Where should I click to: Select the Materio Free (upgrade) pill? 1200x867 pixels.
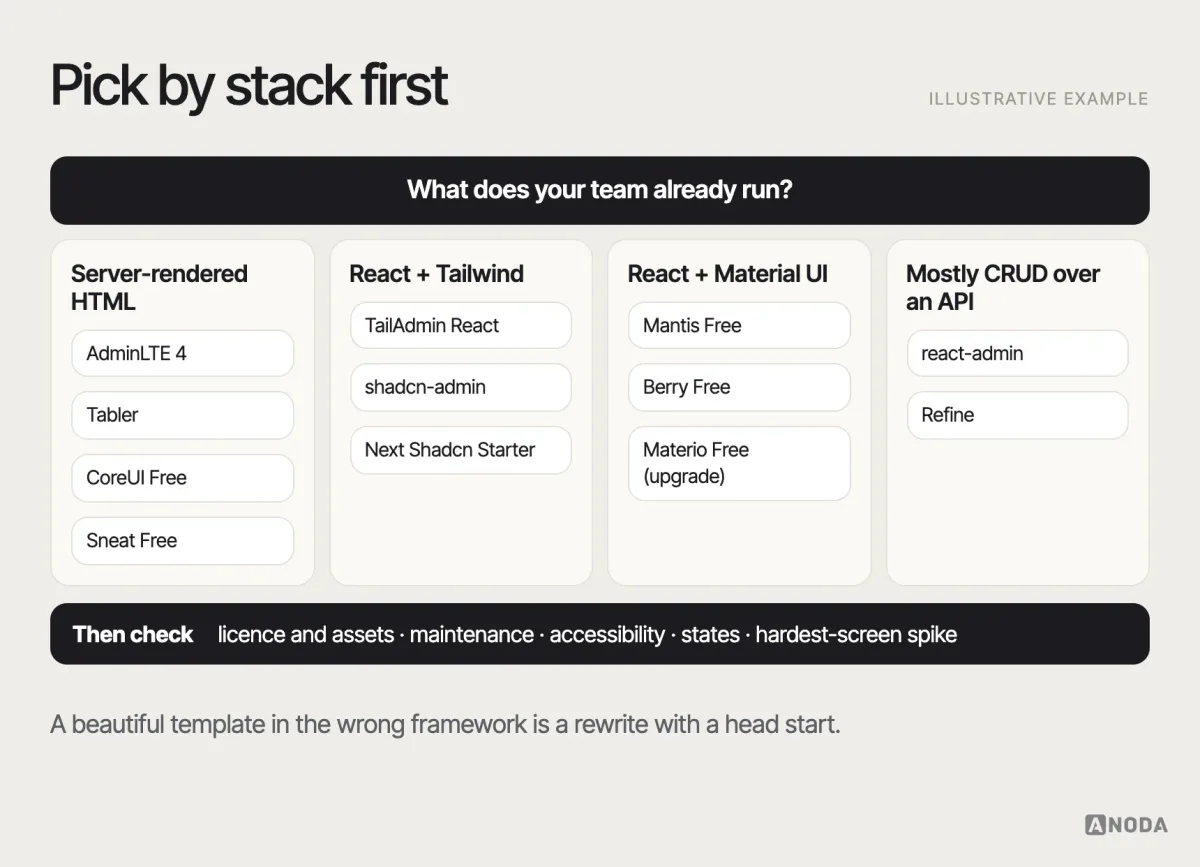(x=739, y=463)
